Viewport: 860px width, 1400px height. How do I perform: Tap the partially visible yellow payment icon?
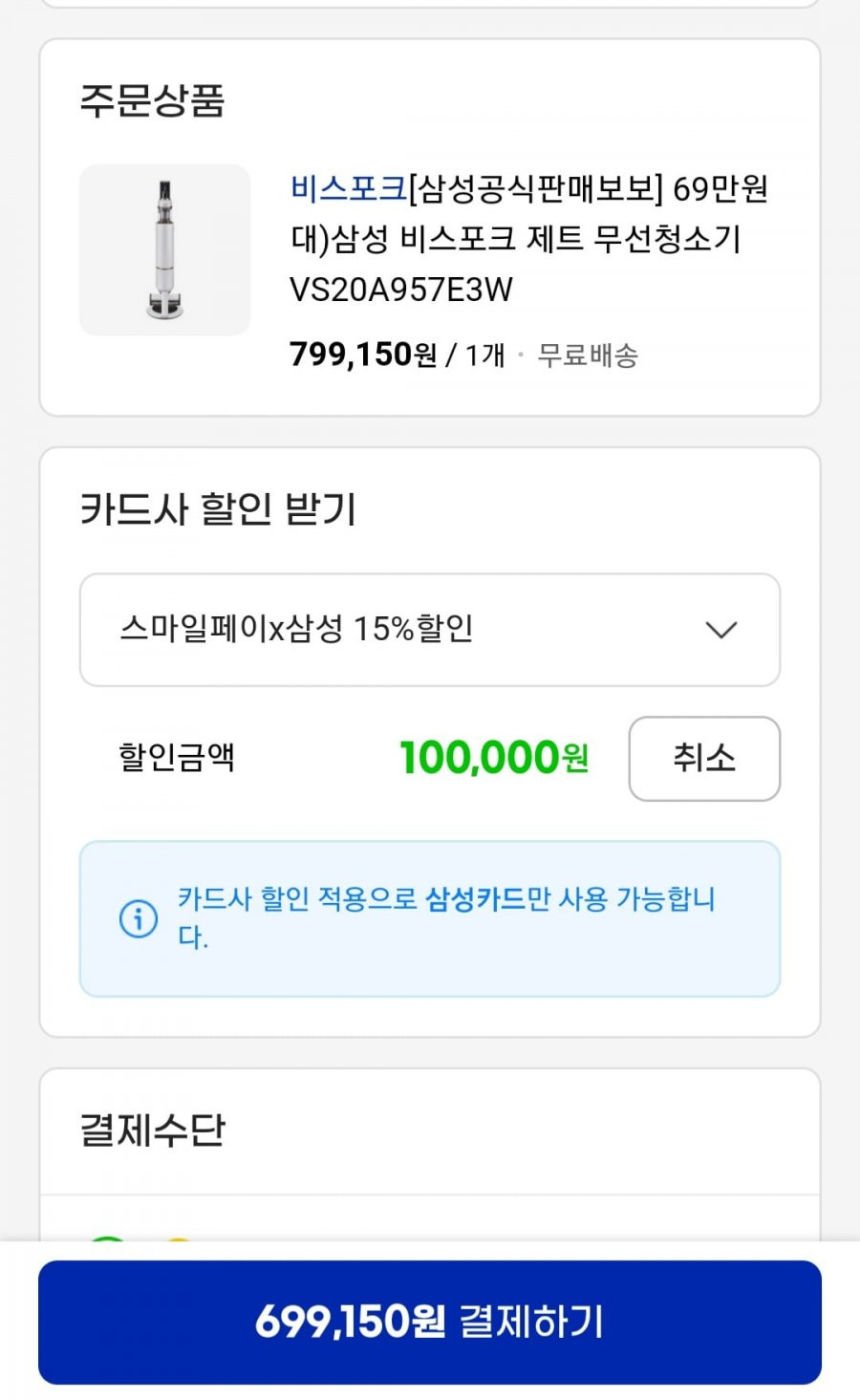point(178,1239)
